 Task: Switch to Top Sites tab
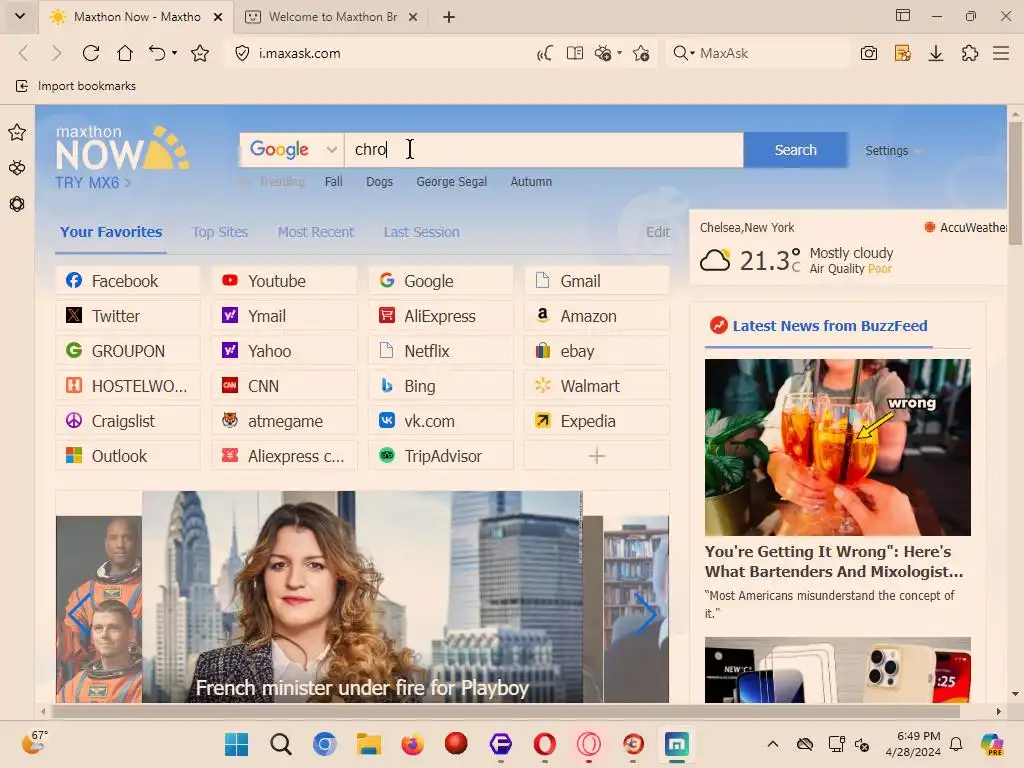[220, 232]
